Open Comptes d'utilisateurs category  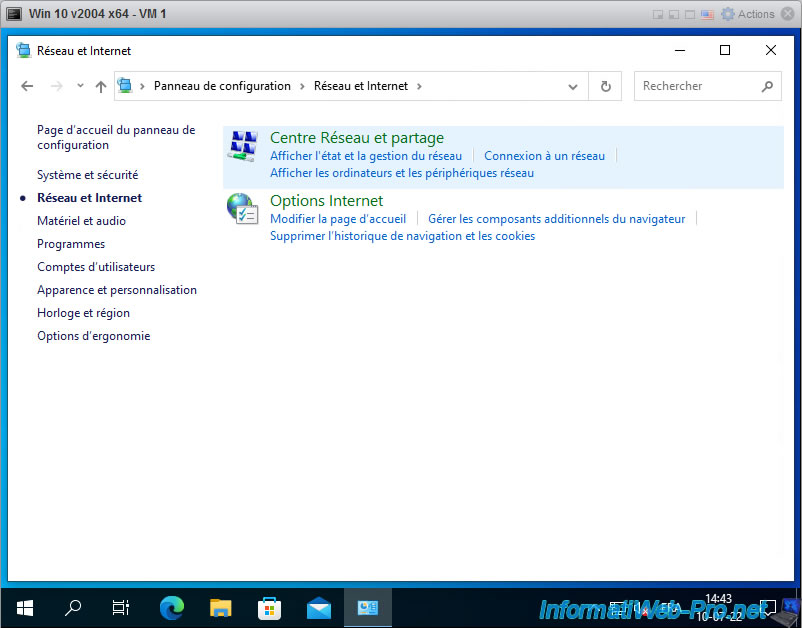tap(96, 267)
